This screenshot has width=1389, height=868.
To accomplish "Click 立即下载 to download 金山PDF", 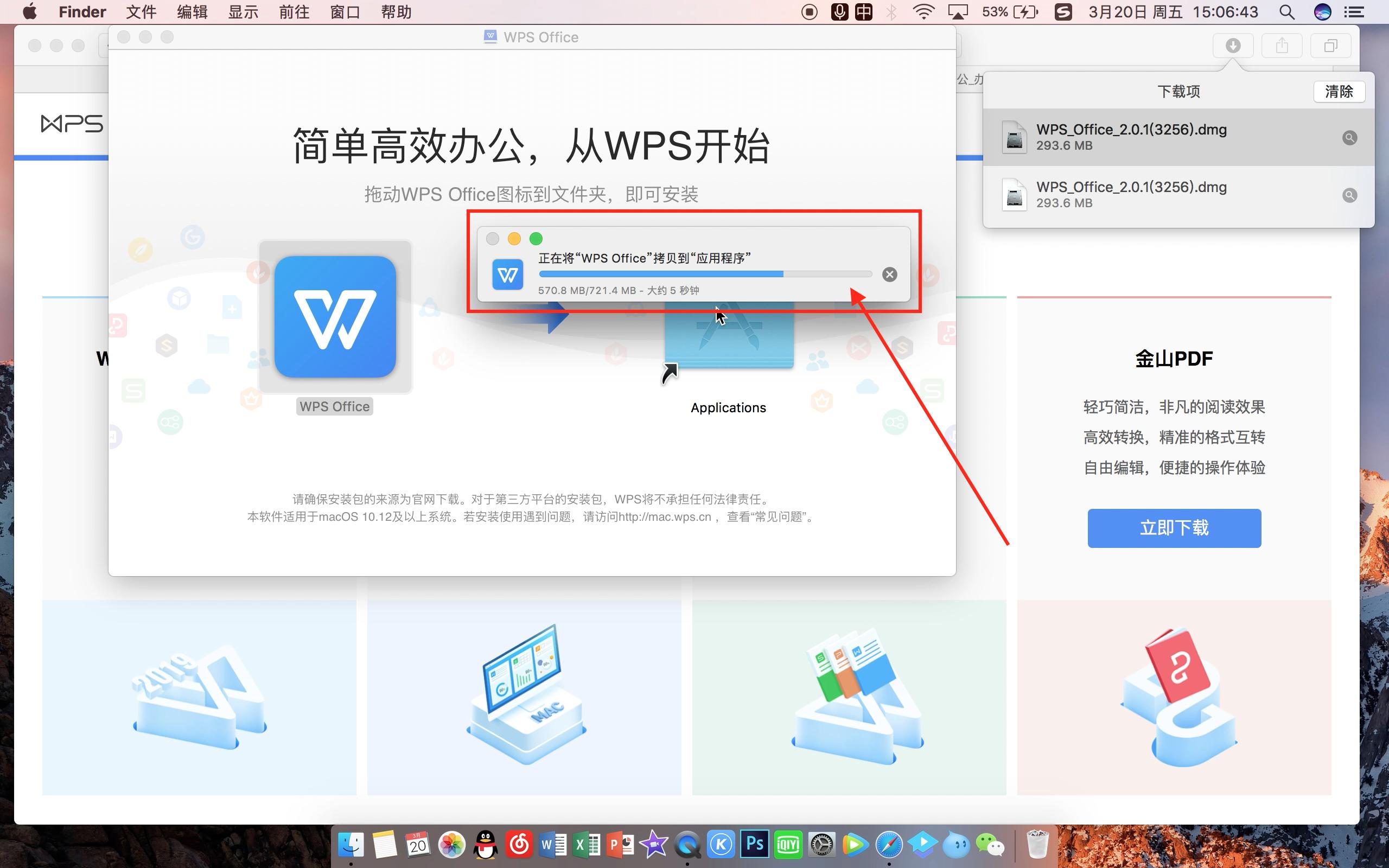I will (x=1174, y=527).
